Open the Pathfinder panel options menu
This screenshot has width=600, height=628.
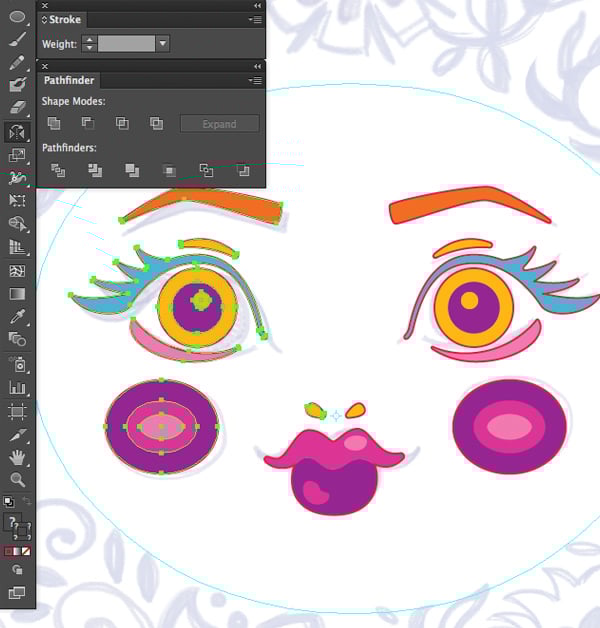[x=255, y=81]
